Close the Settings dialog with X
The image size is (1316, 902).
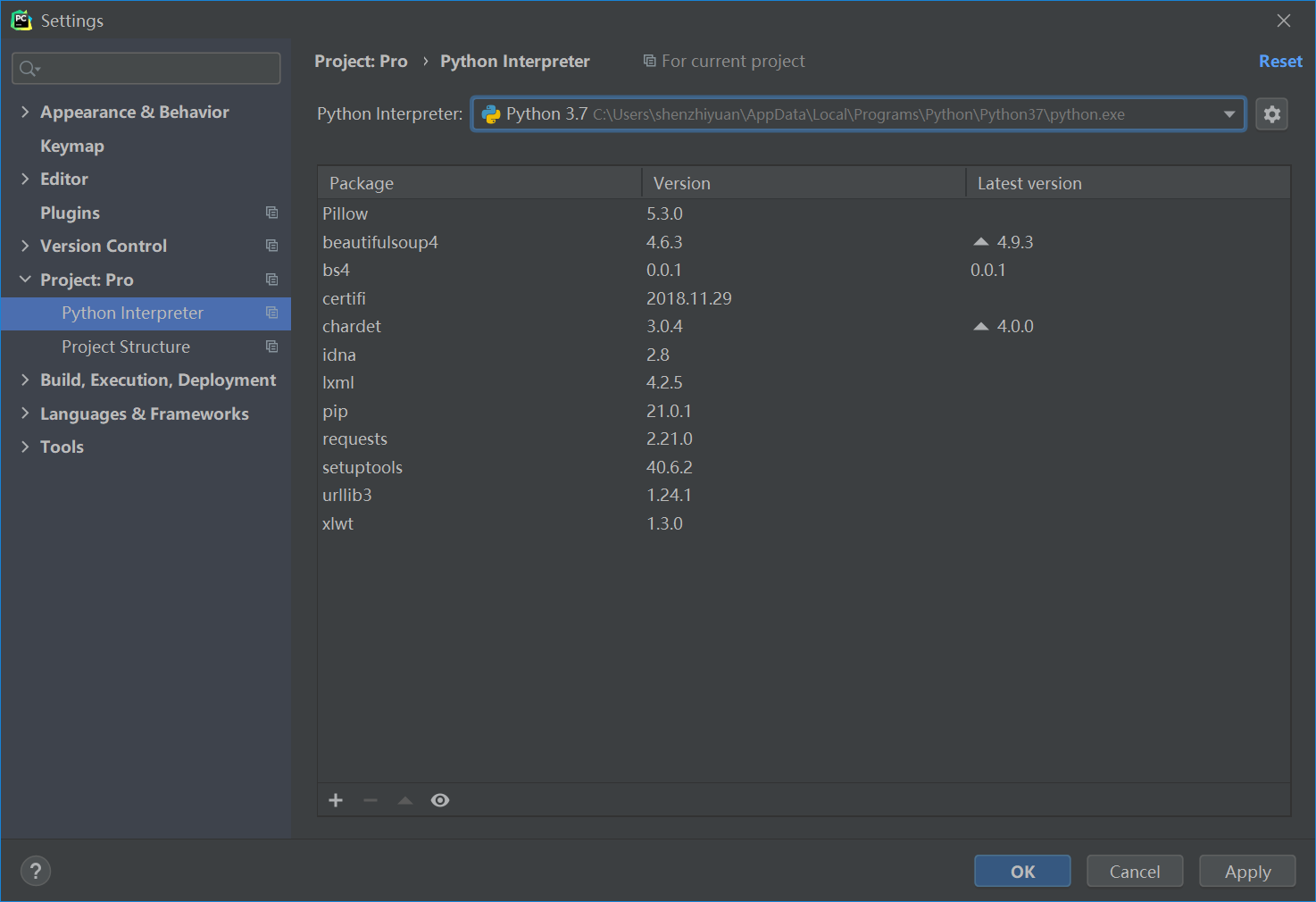[1284, 21]
